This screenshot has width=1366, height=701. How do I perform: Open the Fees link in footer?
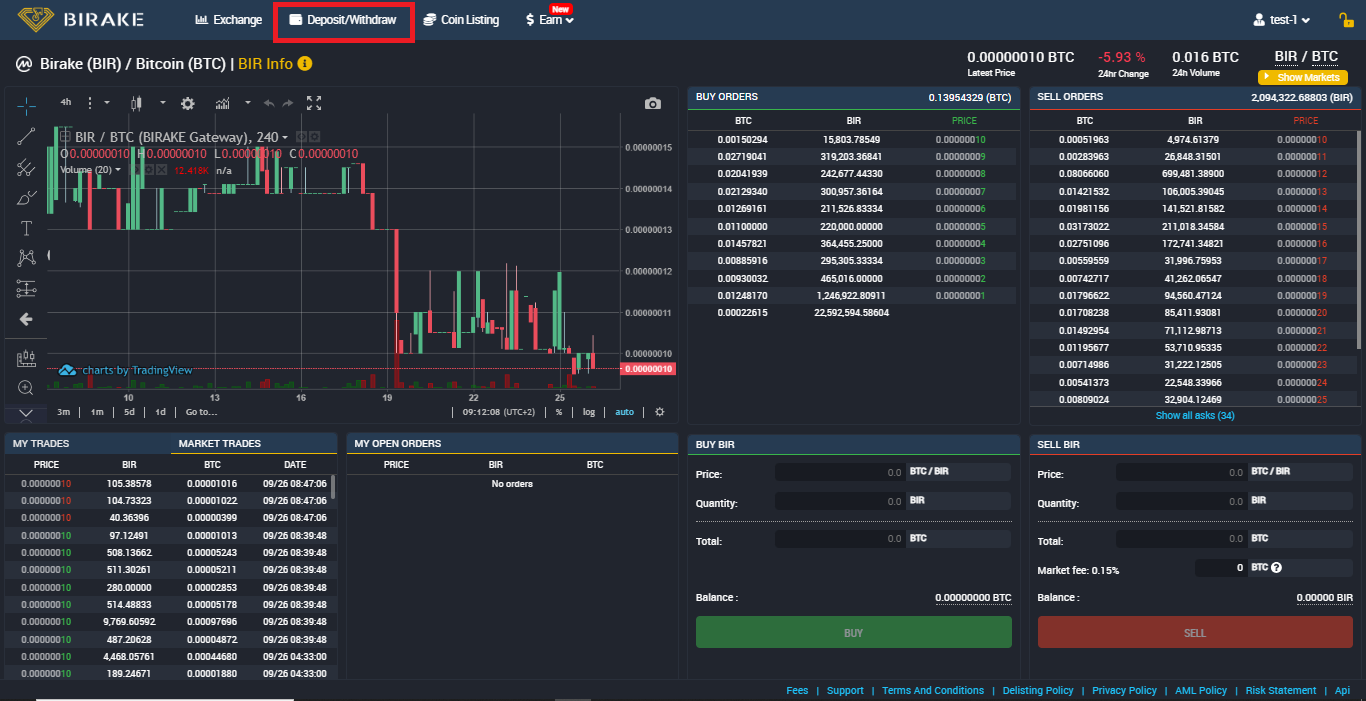pos(797,690)
